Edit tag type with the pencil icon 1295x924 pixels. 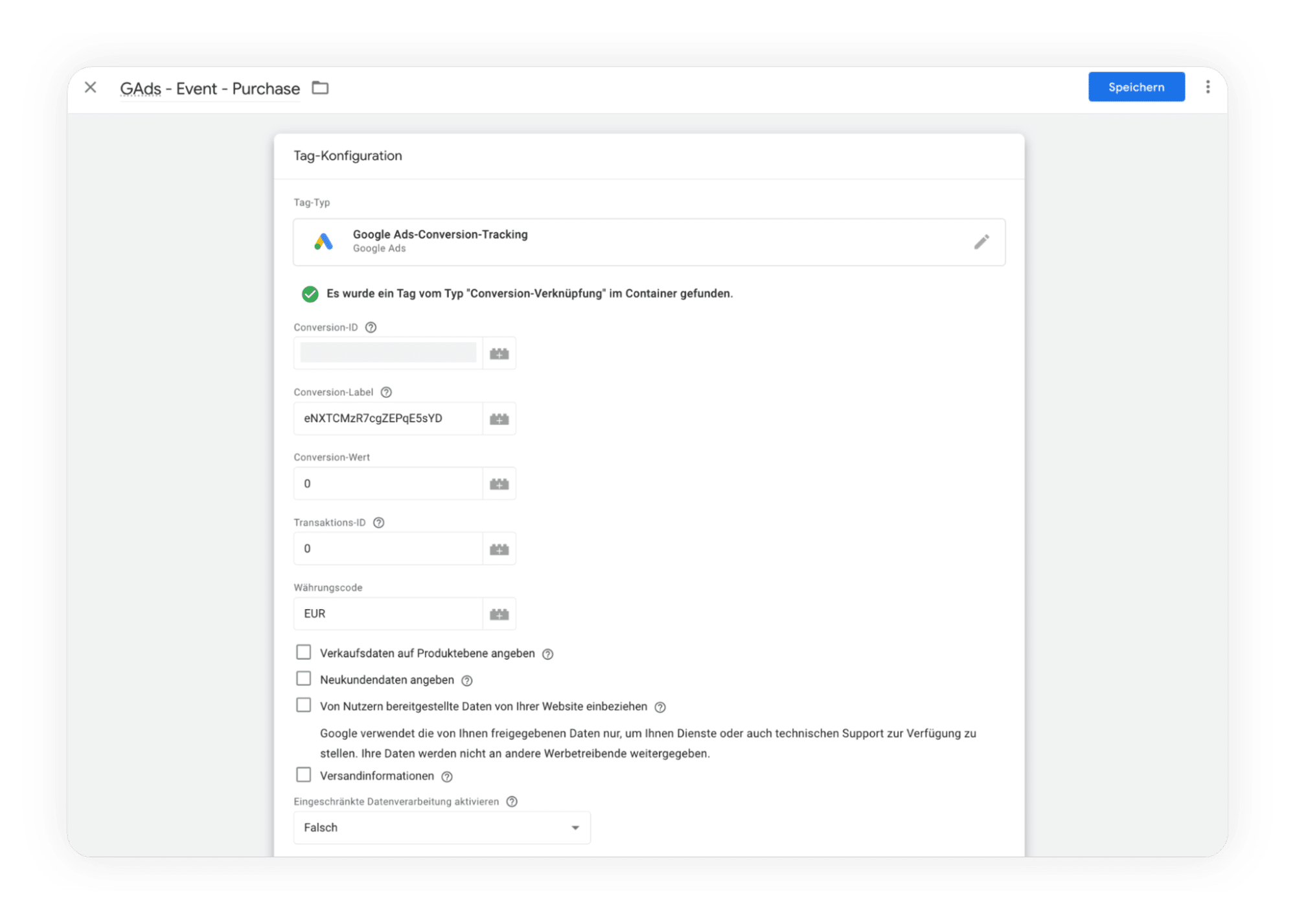coord(981,242)
